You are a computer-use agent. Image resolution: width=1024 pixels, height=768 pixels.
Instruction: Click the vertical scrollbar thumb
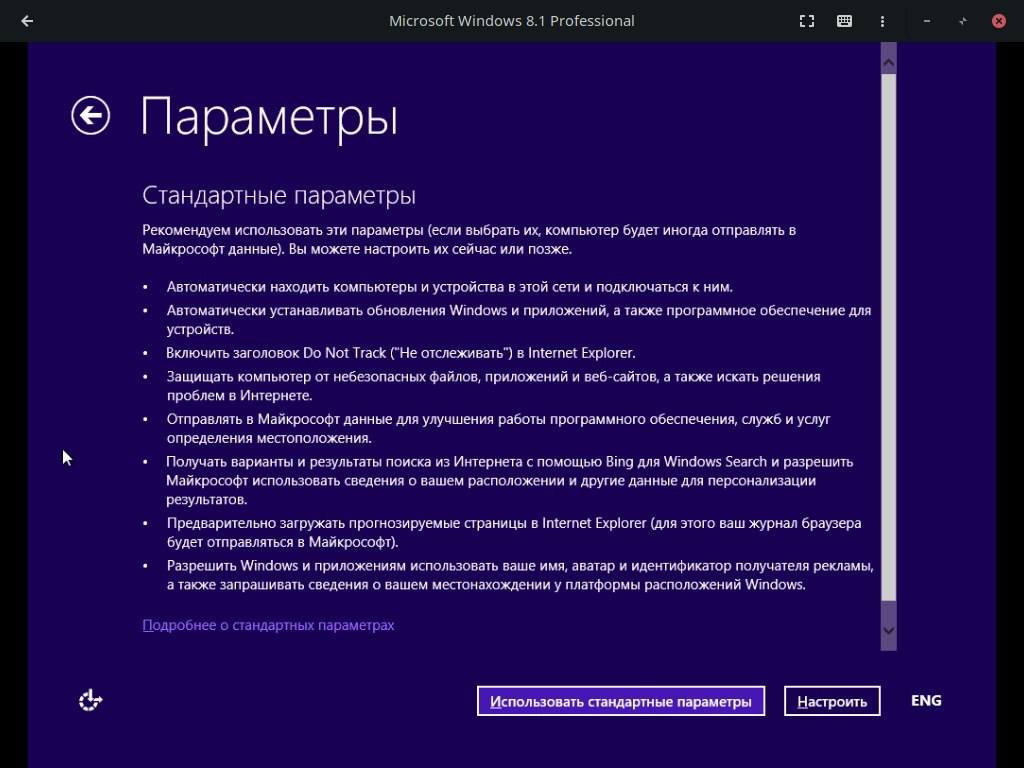pyautogui.click(x=888, y=337)
